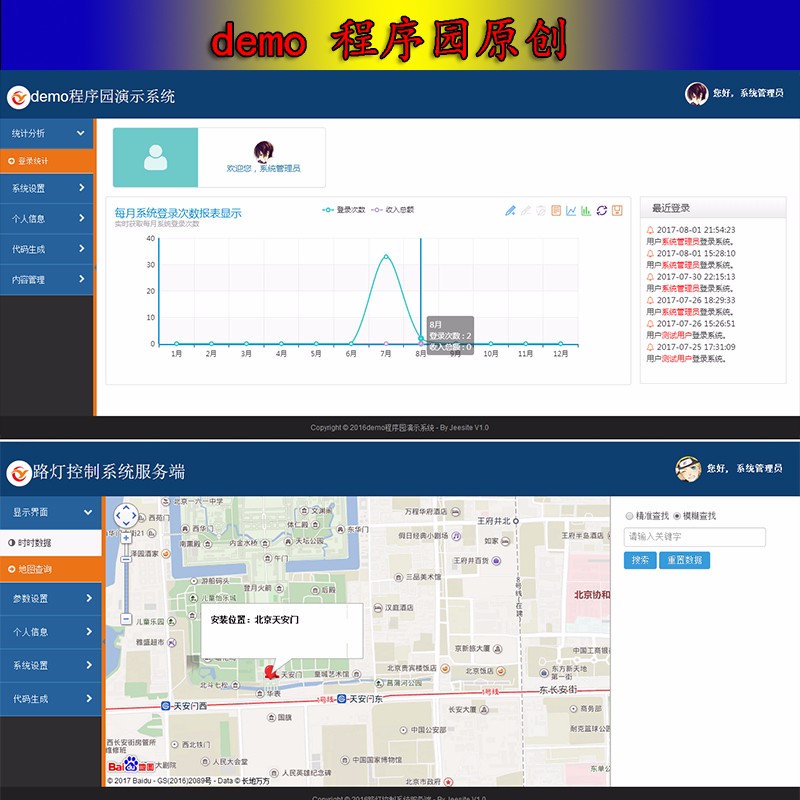Image resolution: width=800 pixels, height=800 pixels.
Task: Open the chart data view icon
Action: [556, 208]
